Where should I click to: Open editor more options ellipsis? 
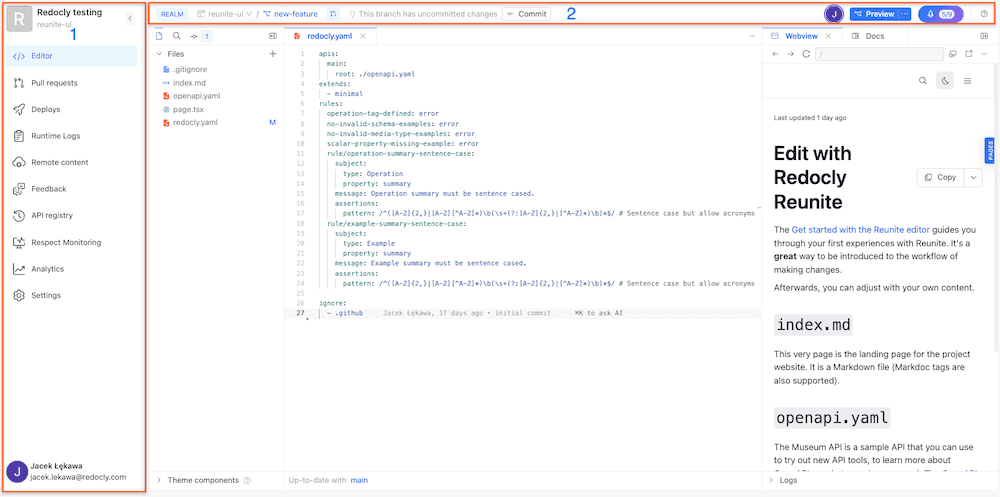pos(753,36)
